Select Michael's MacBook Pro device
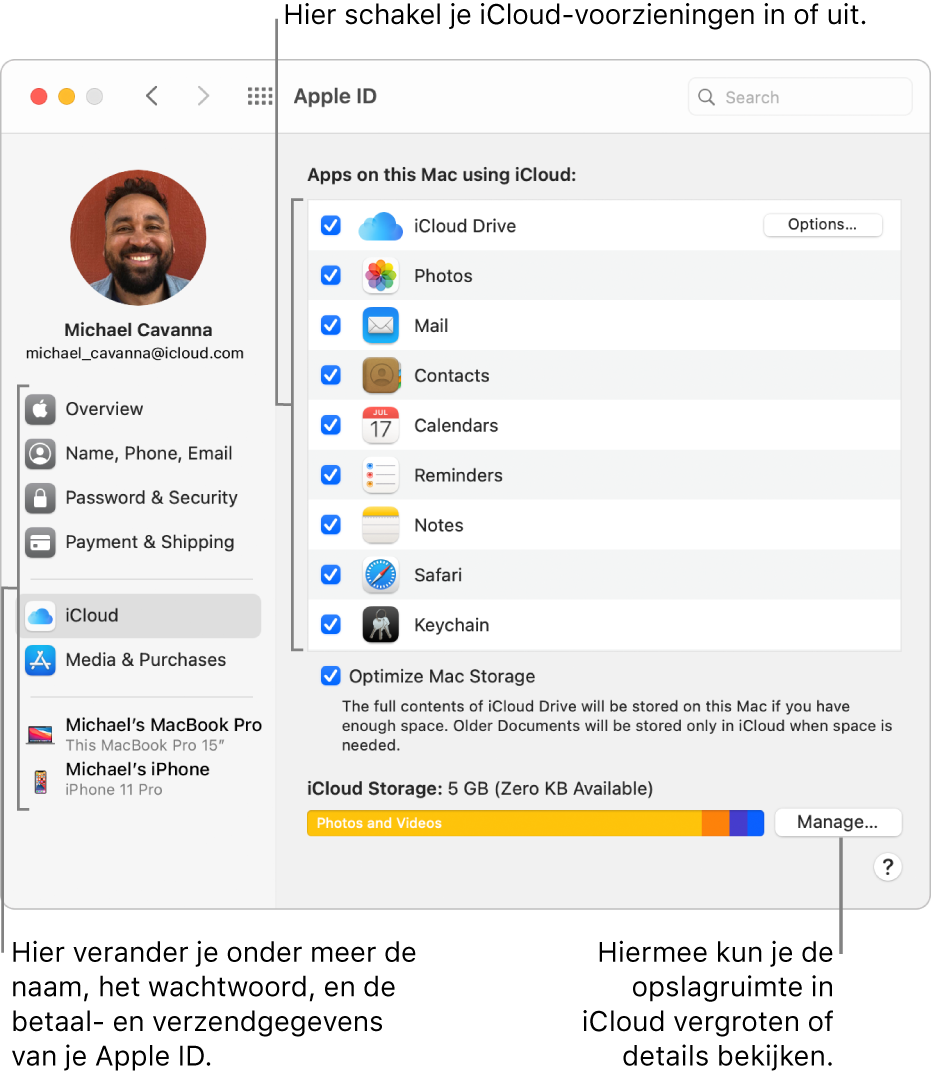The width and height of the screenshot is (931, 1085). pyautogui.click(x=144, y=734)
